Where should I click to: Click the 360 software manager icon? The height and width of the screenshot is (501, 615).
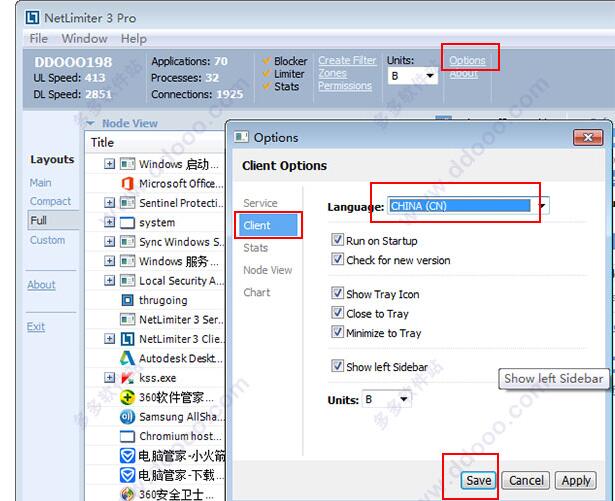pos(127,397)
